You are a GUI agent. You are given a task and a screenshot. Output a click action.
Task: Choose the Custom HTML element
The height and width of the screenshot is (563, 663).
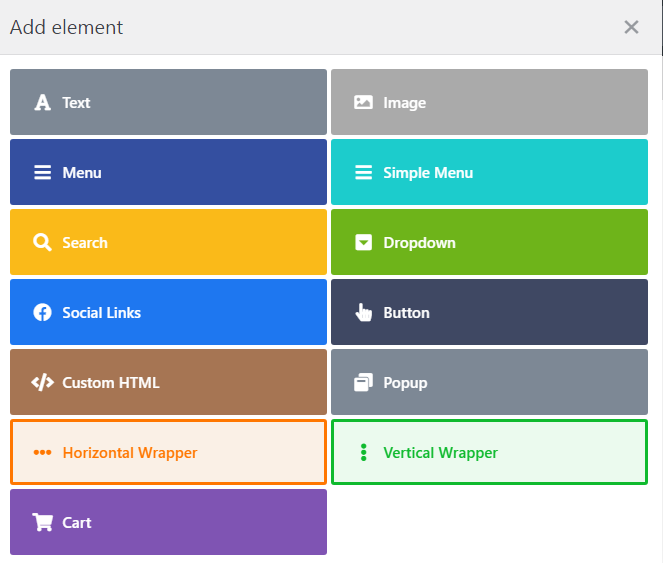pyautogui.click(x=168, y=382)
